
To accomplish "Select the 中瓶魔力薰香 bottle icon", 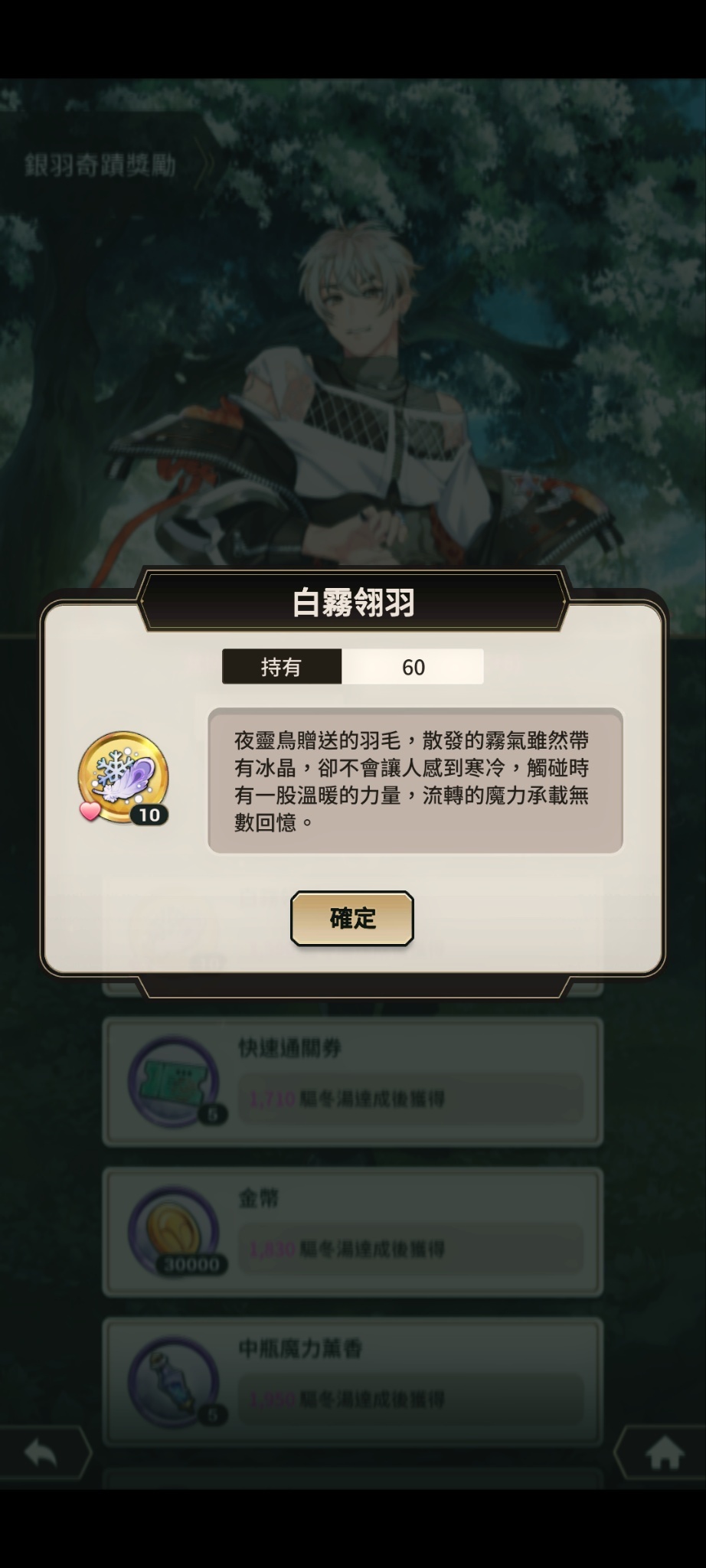I will point(174,1381).
